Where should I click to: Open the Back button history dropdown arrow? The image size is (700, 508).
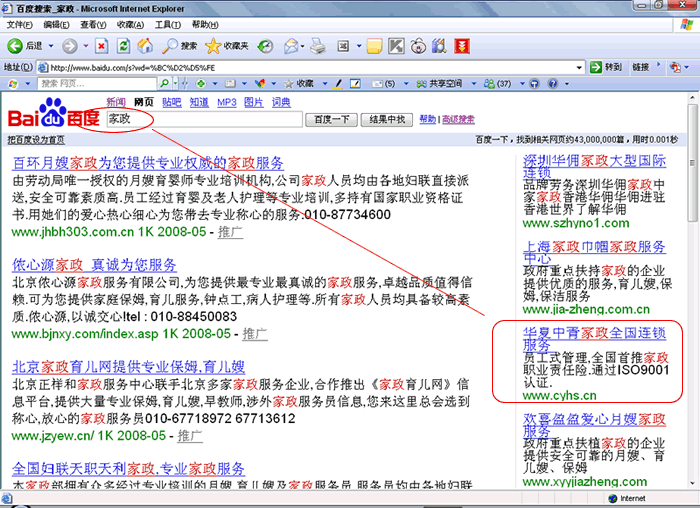pyautogui.click(x=51, y=46)
